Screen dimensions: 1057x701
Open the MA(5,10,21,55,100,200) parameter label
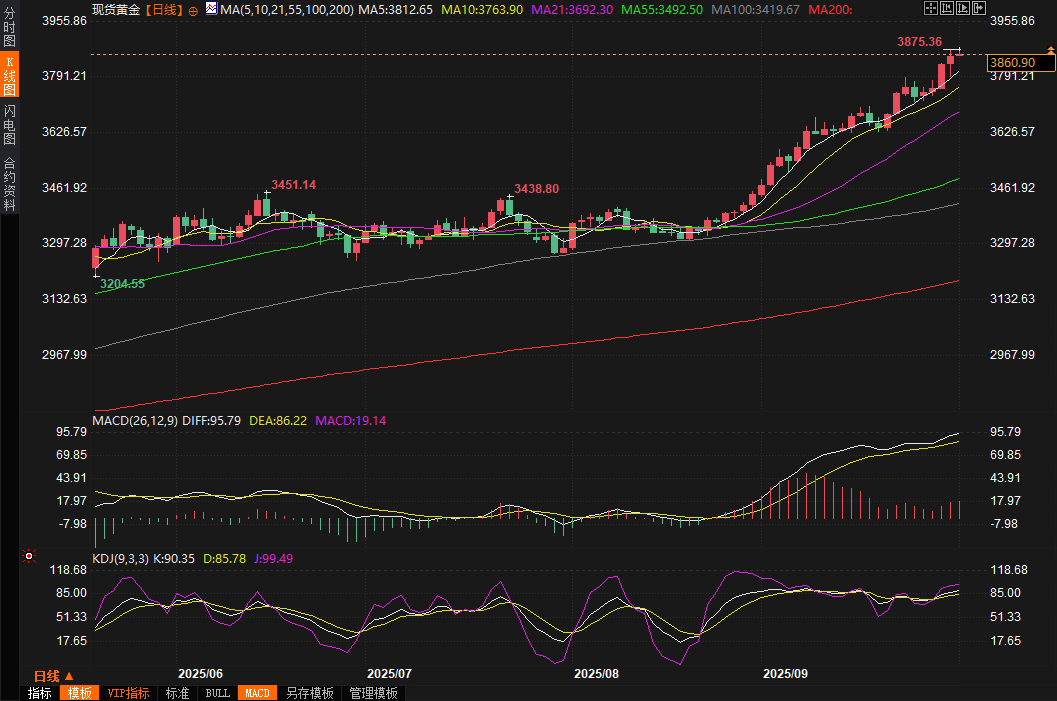coord(286,9)
